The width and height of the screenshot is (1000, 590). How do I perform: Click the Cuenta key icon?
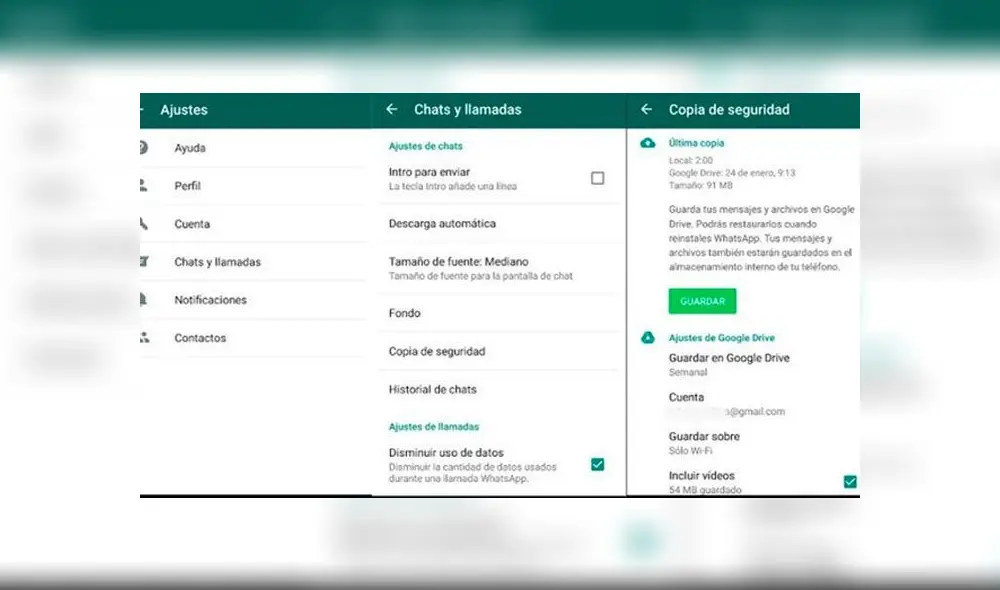click(145, 224)
